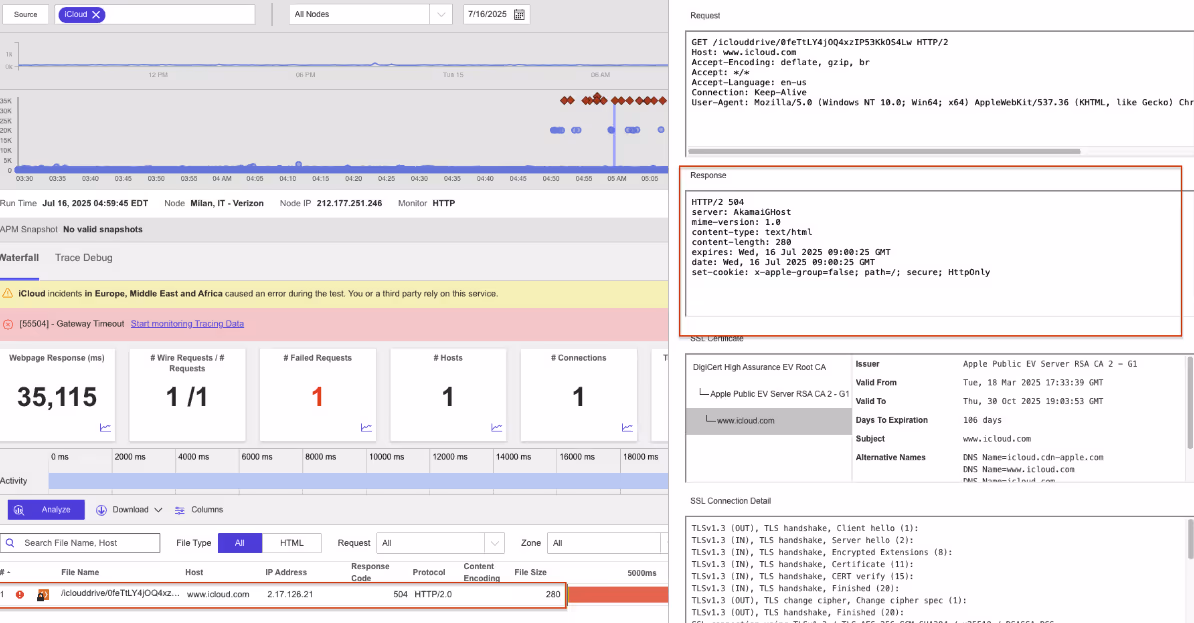Select the All file type filter
Viewport: 1194px width, 623px height.
click(x=240, y=543)
